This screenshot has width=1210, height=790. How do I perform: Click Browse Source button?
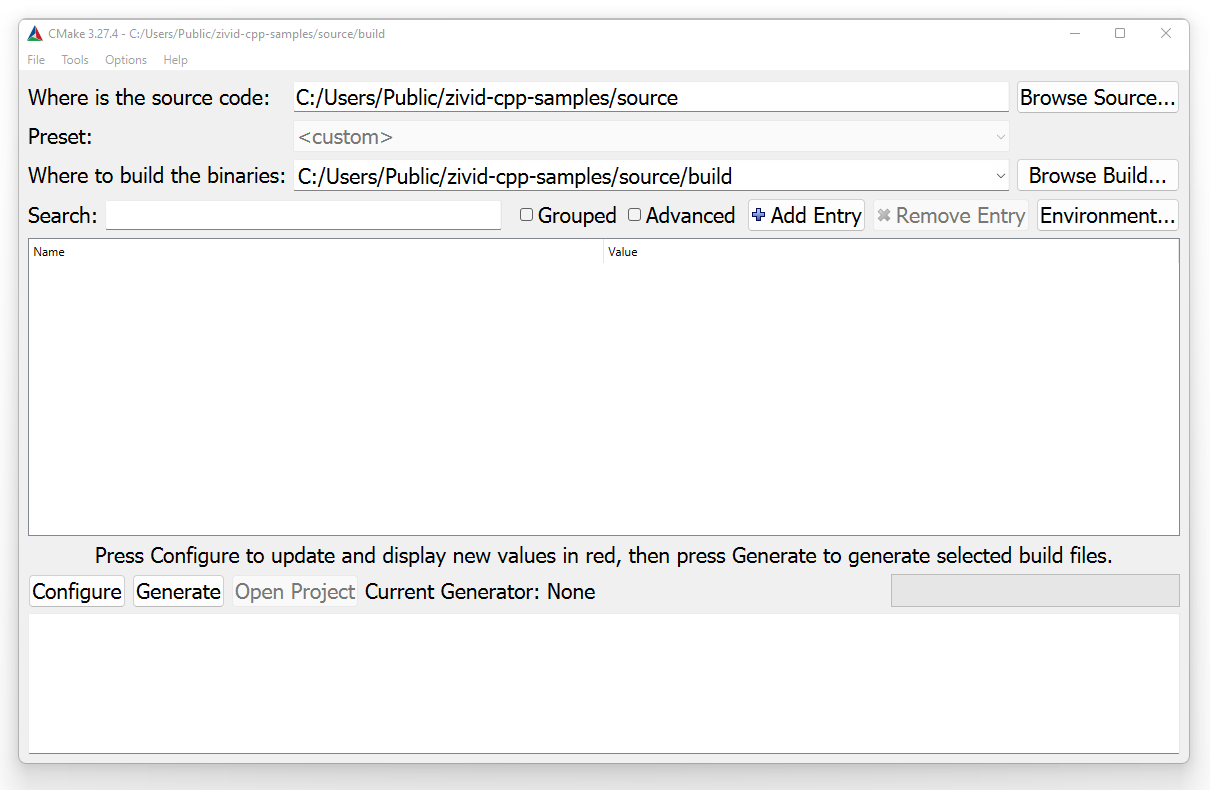click(1097, 98)
